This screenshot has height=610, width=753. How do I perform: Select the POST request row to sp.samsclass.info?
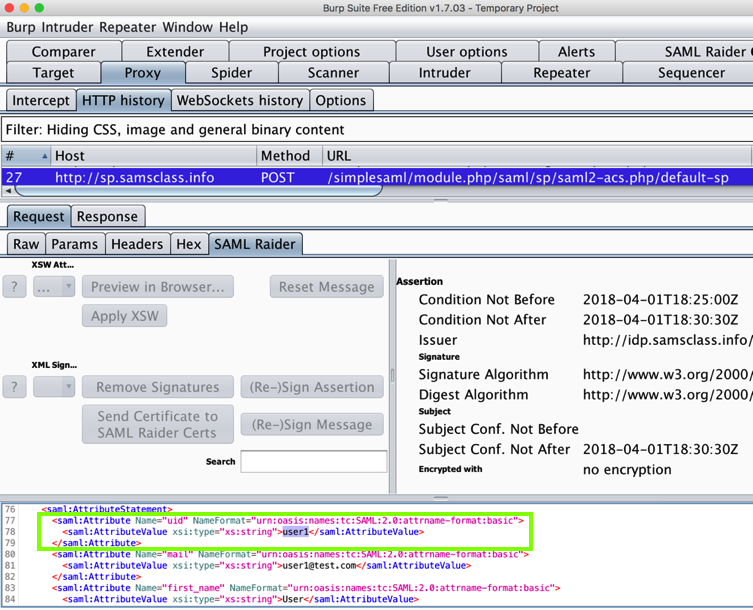tap(376, 178)
